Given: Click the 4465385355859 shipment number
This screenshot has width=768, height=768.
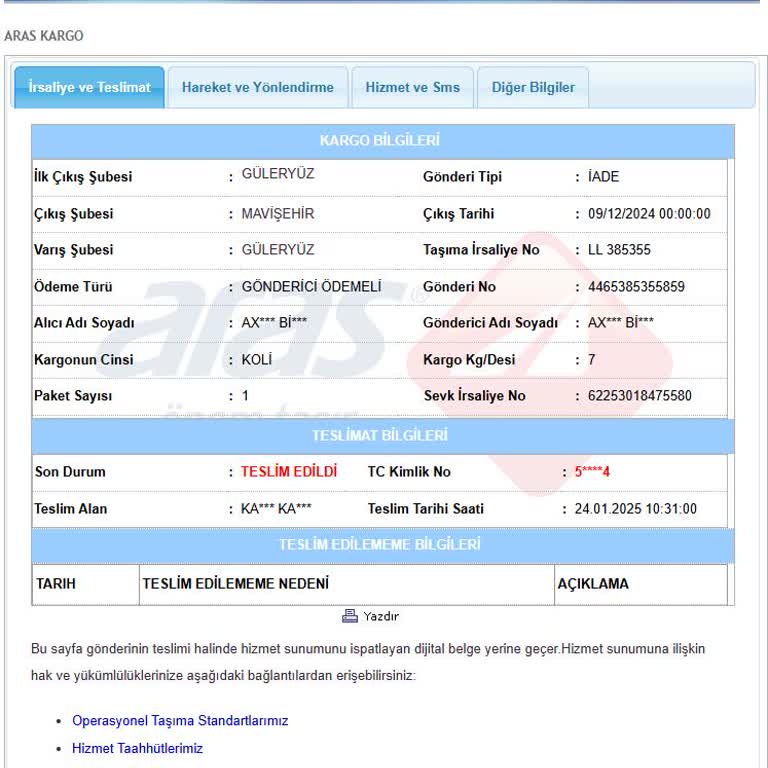Looking at the screenshot, I should point(636,287).
